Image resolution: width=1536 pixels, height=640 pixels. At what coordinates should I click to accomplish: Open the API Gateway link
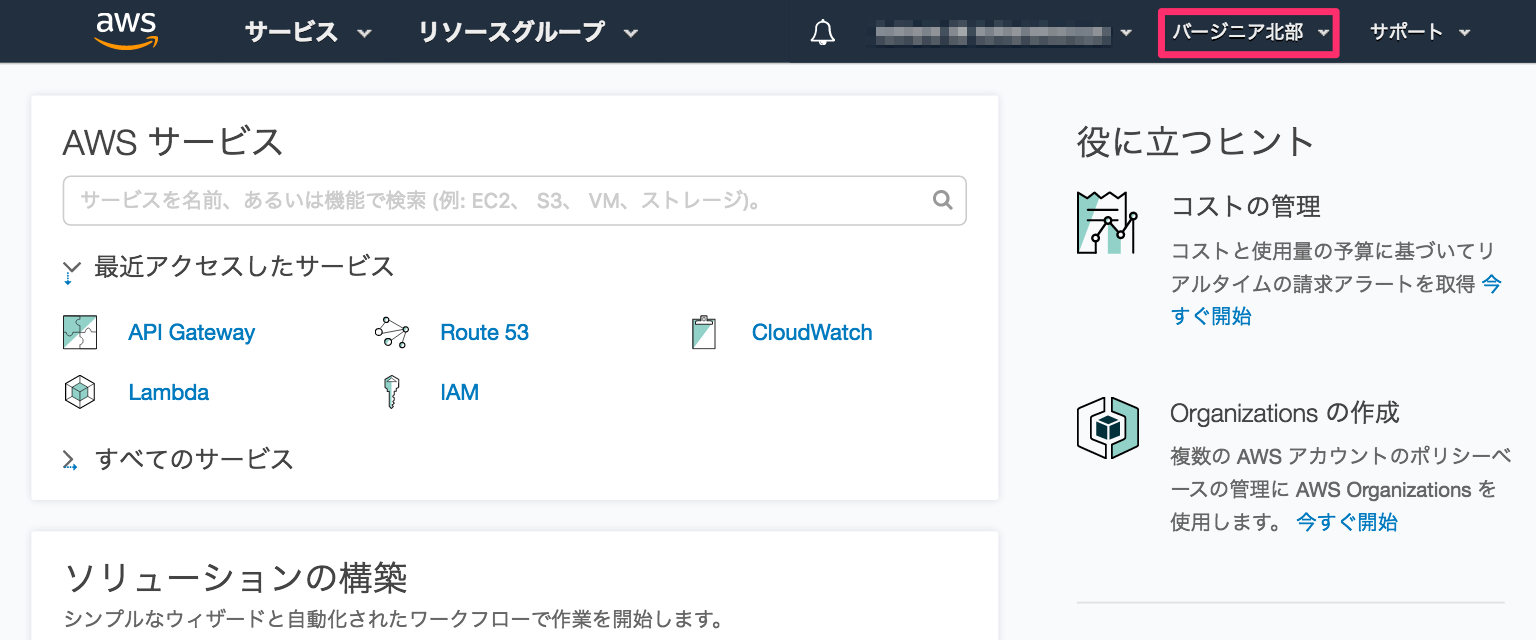point(192,333)
